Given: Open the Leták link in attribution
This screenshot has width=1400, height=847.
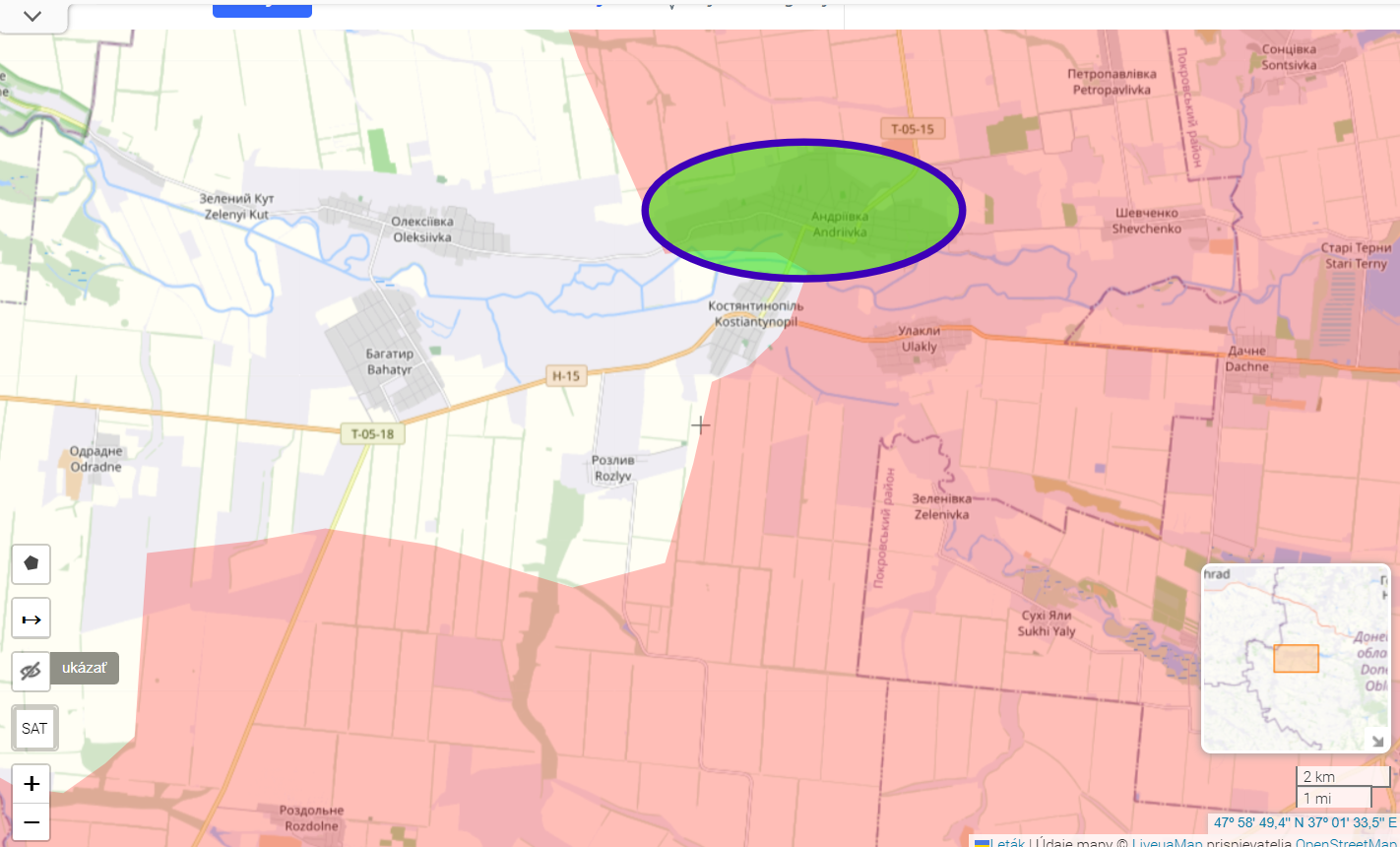Looking at the screenshot, I should (x=1007, y=842).
